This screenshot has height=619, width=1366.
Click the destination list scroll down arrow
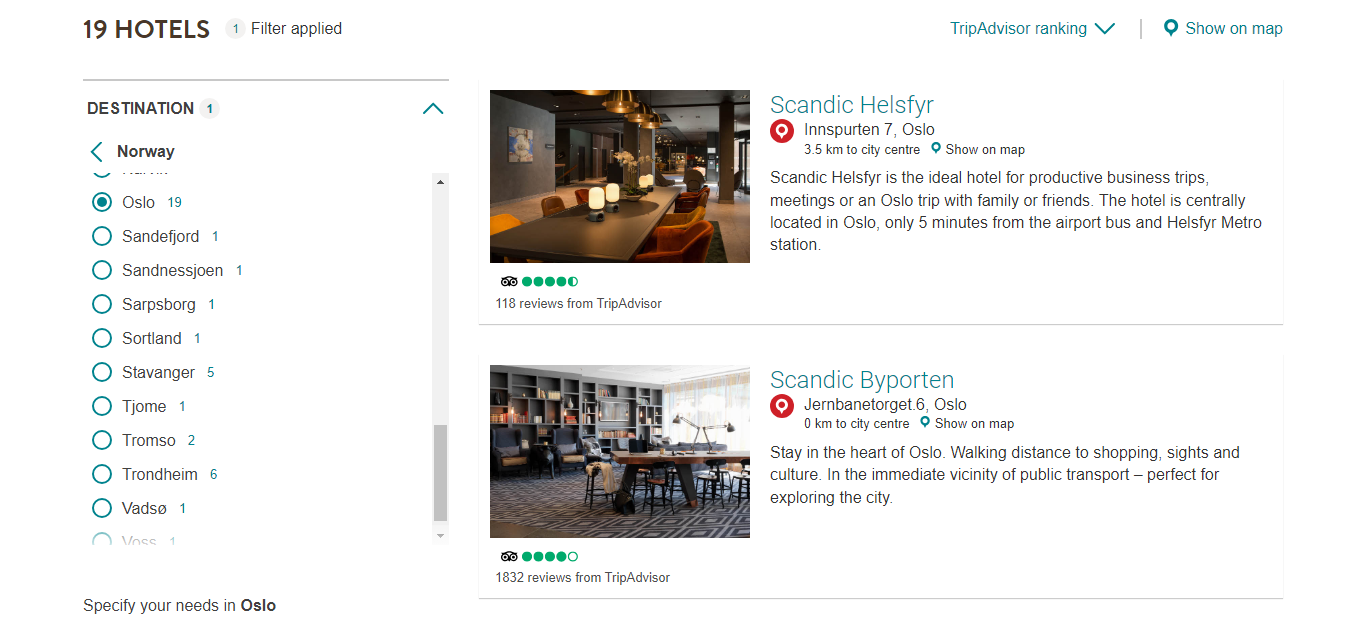[x=440, y=536]
